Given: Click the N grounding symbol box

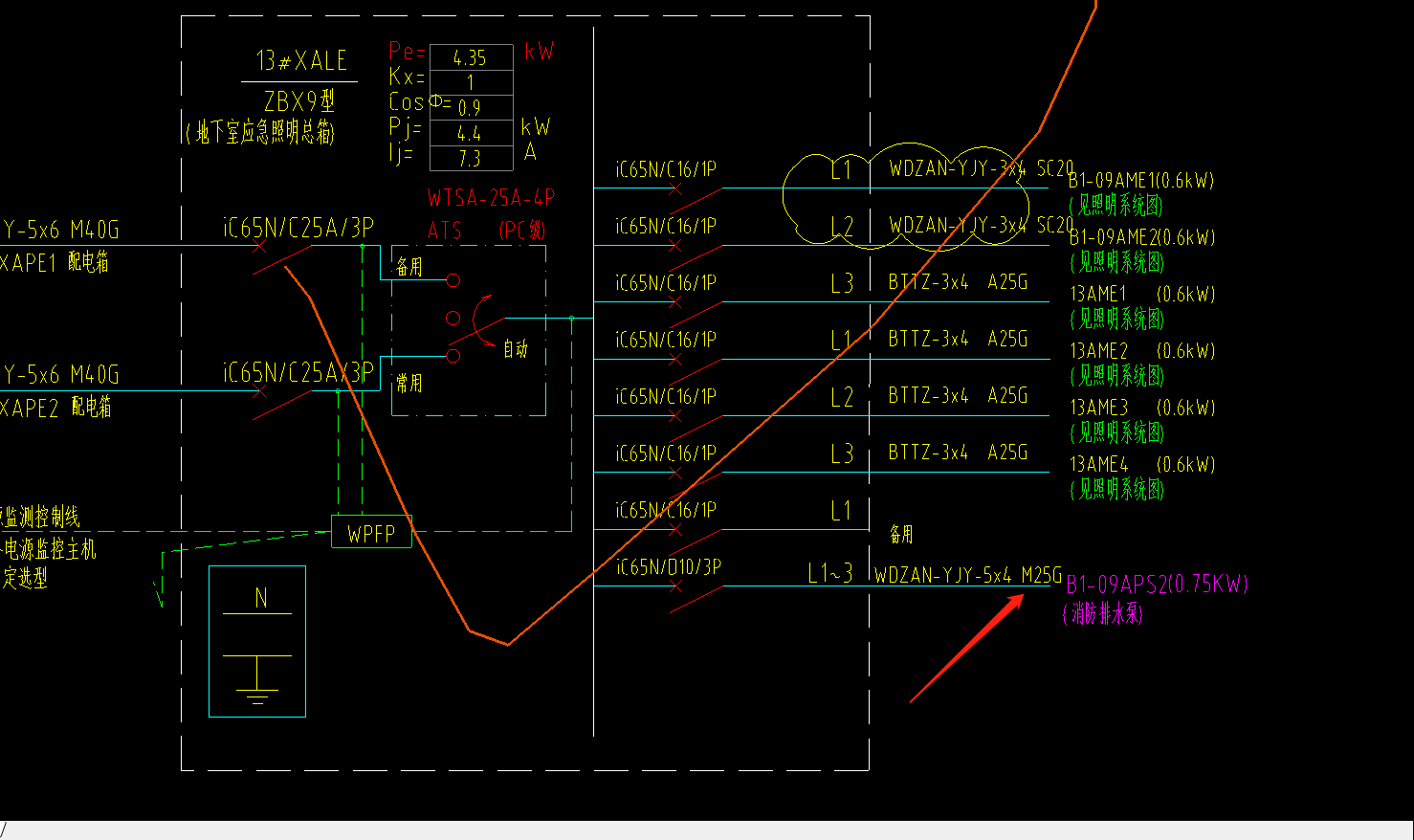Looking at the screenshot, I should click(257, 641).
